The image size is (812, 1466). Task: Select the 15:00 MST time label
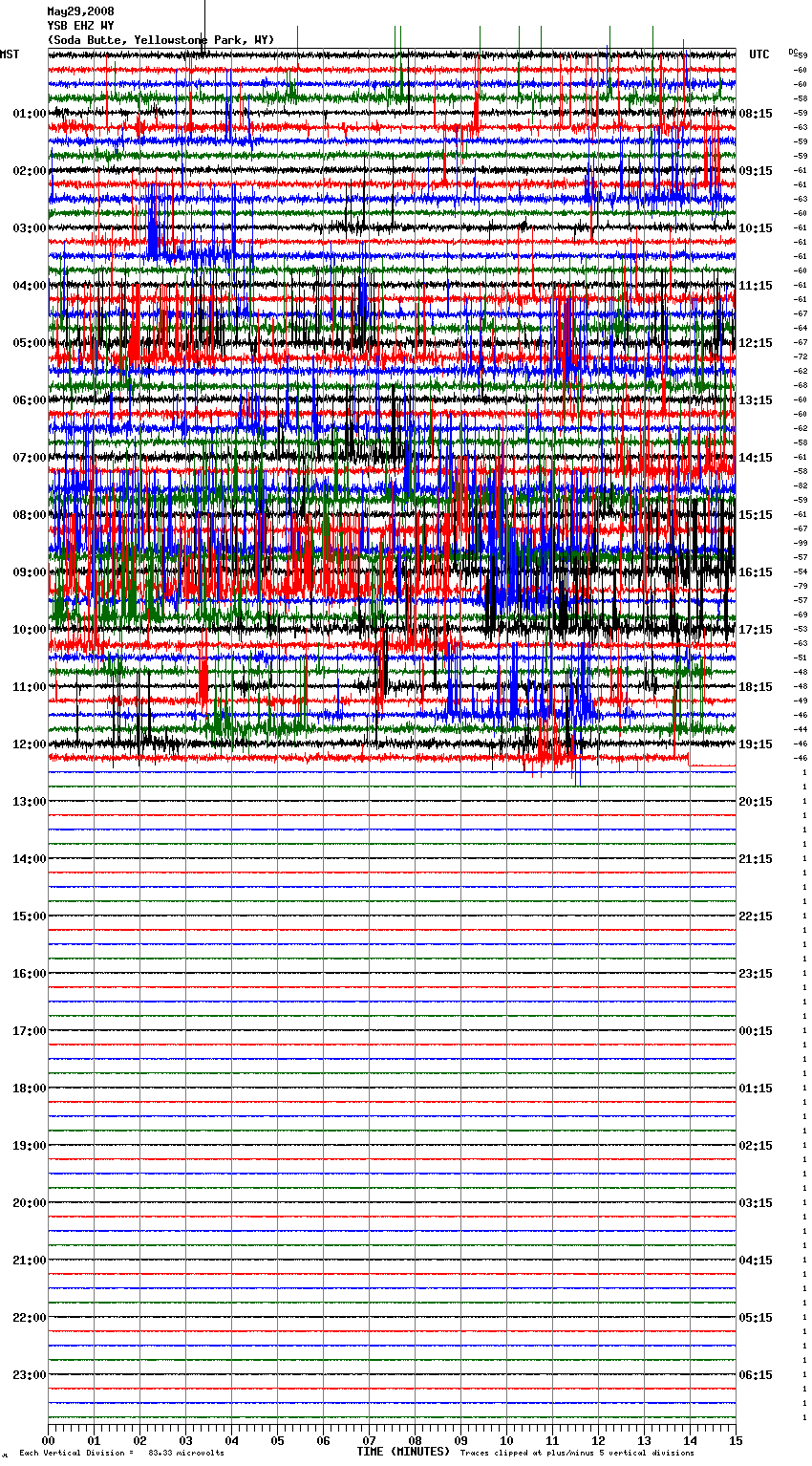pyautogui.click(x=30, y=916)
